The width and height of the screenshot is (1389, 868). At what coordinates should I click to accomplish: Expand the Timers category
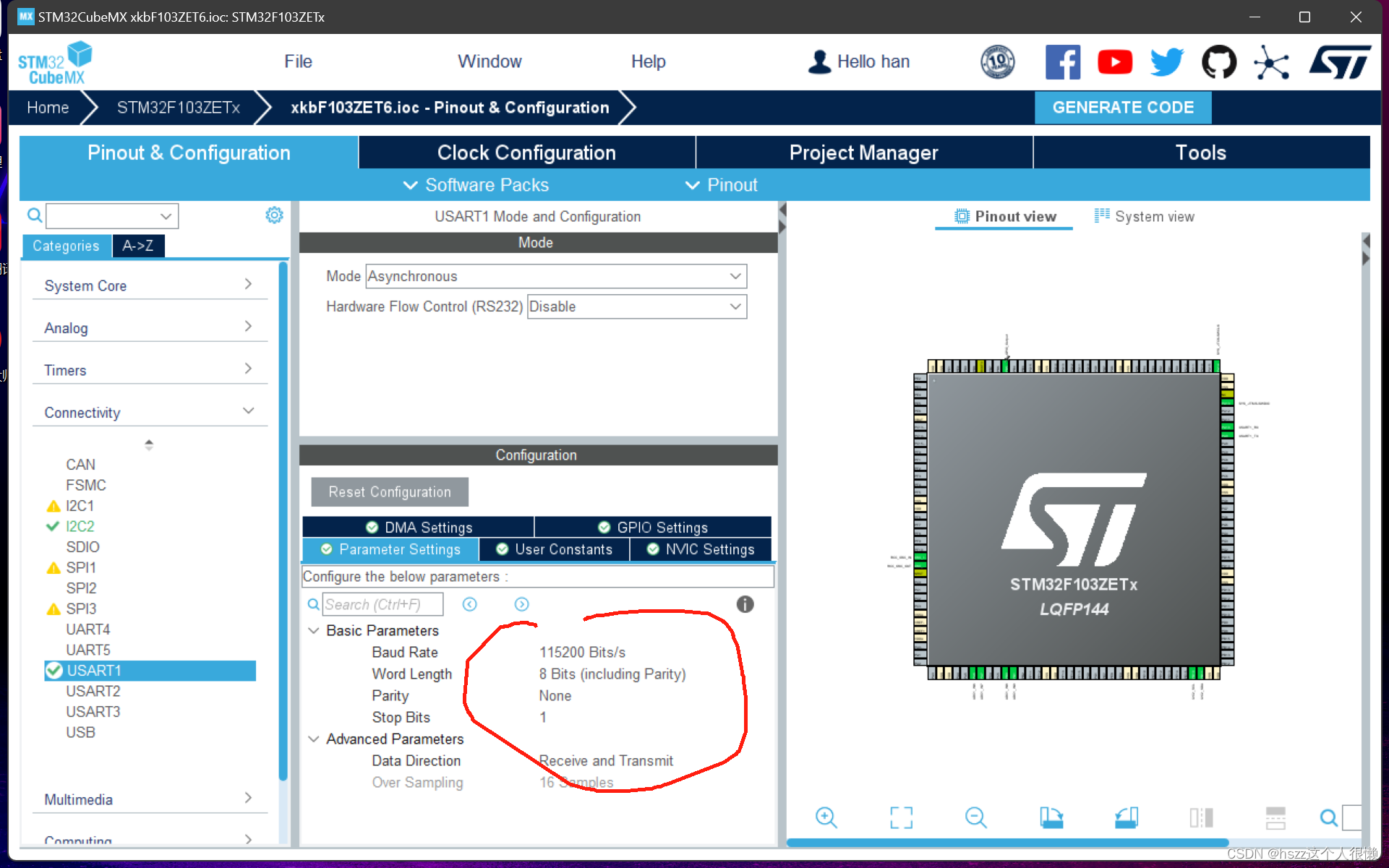pos(150,370)
